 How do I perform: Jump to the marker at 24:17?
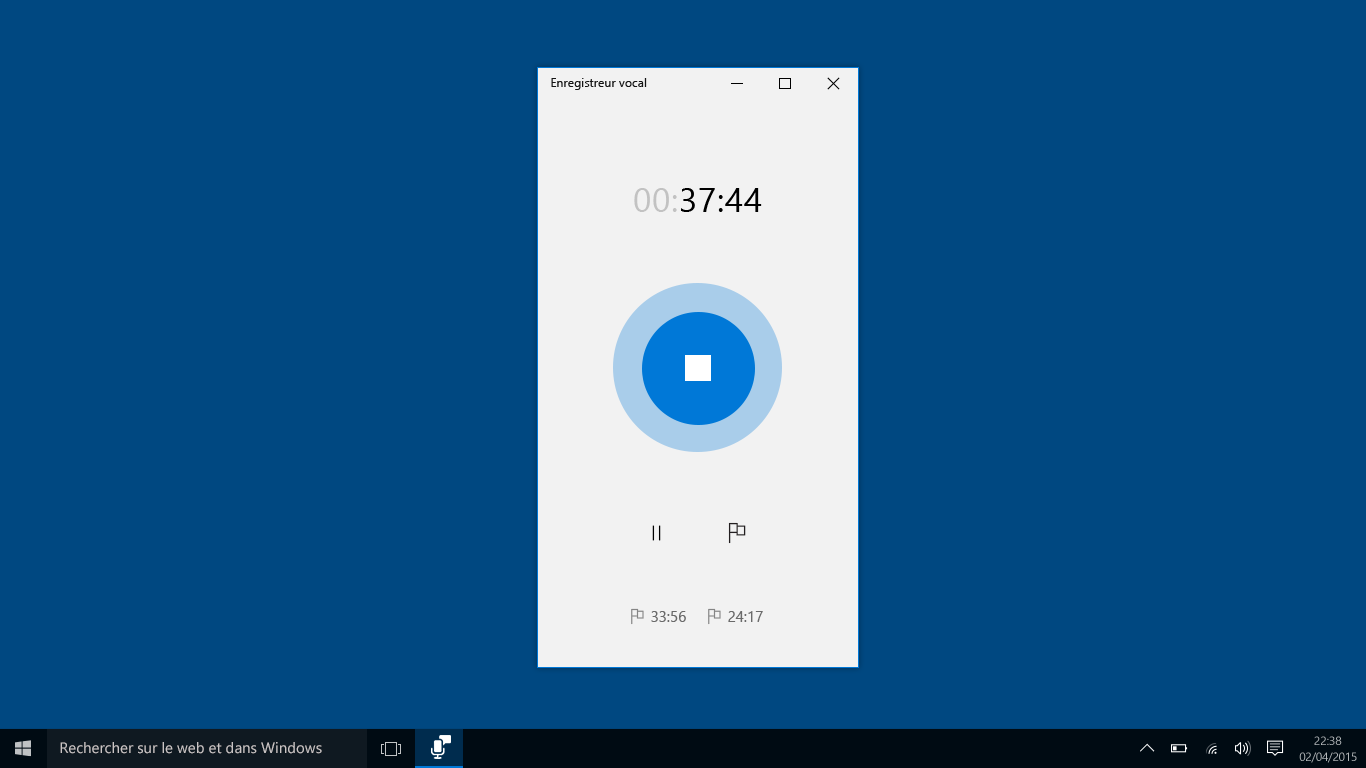coord(736,616)
